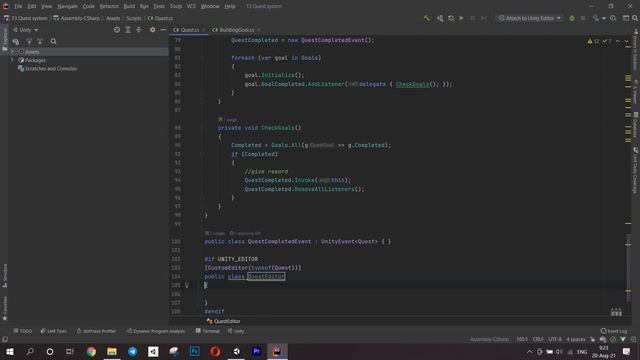Open the Unit Tests tool window
Viewport: 640px width, 360px height.
(x=53, y=331)
